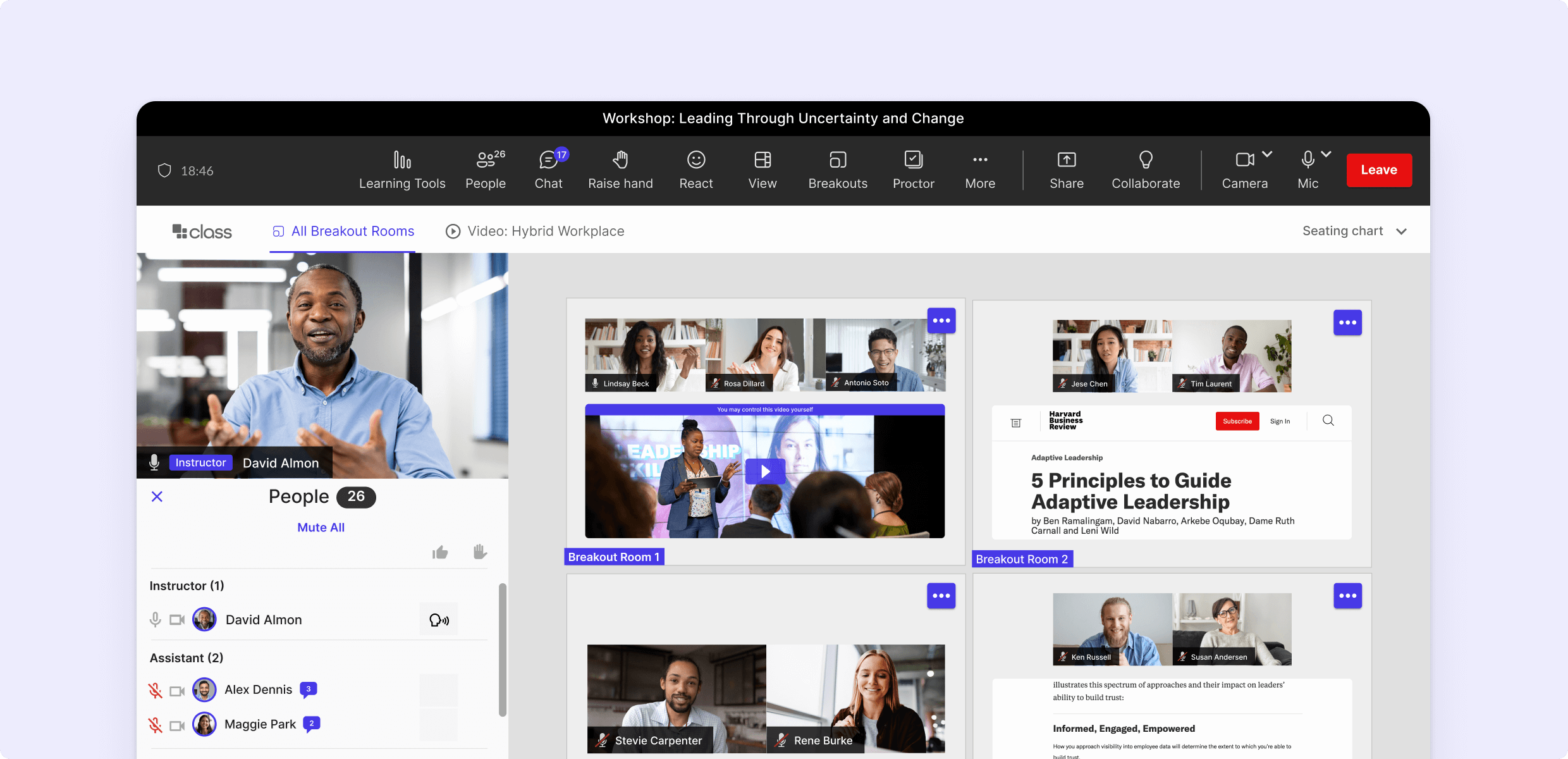The width and height of the screenshot is (1568, 759).
Task: Play the leadership video in Breakout Room 1
Action: [765, 471]
